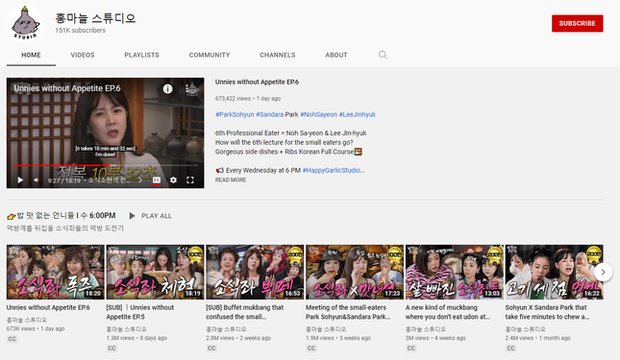620x360 pixels.
Task: Open the #NohSayeon hashtag link
Action: 319,114
